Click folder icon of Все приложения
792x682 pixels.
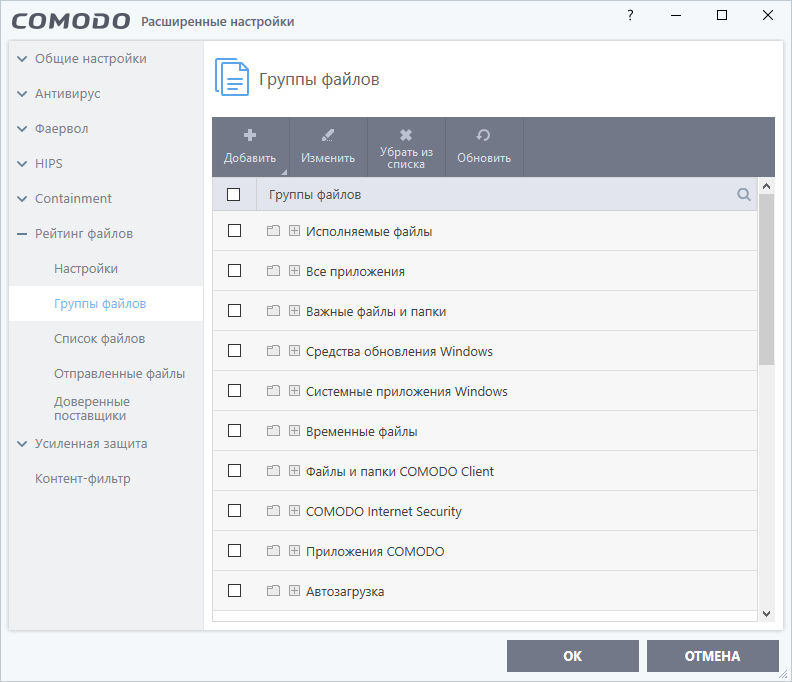coord(273,271)
